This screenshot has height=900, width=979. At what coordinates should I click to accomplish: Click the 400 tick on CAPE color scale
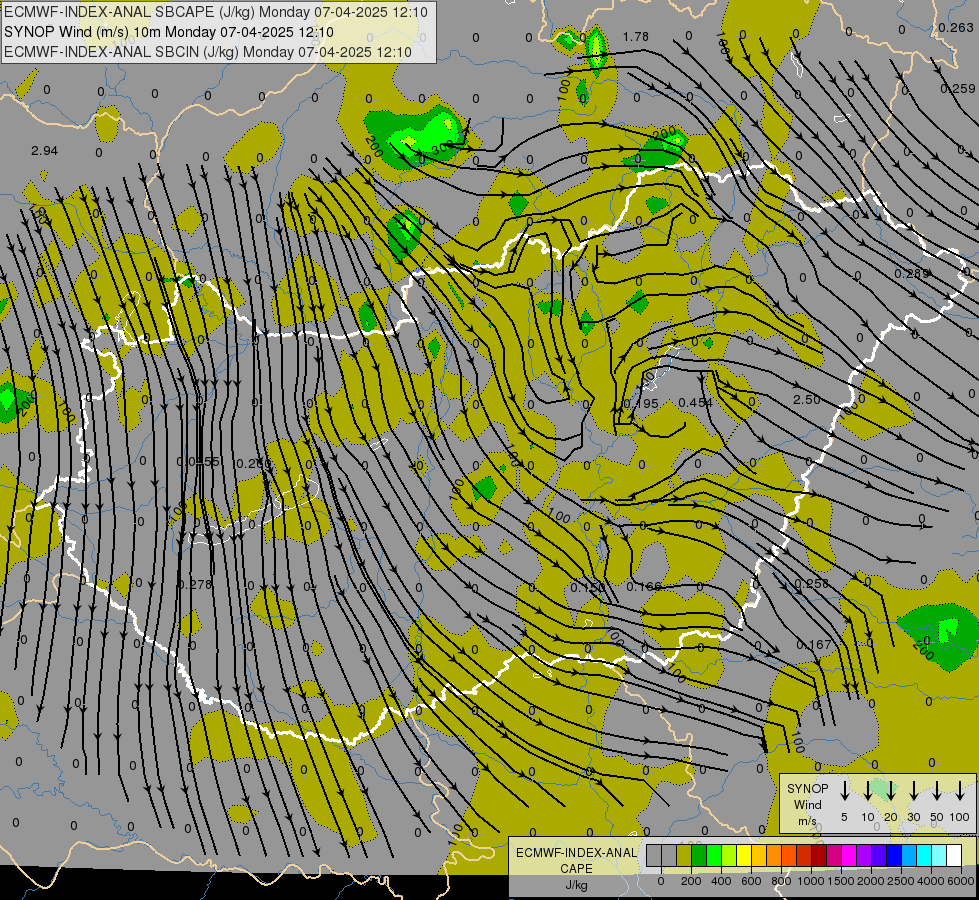pos(721,881)
